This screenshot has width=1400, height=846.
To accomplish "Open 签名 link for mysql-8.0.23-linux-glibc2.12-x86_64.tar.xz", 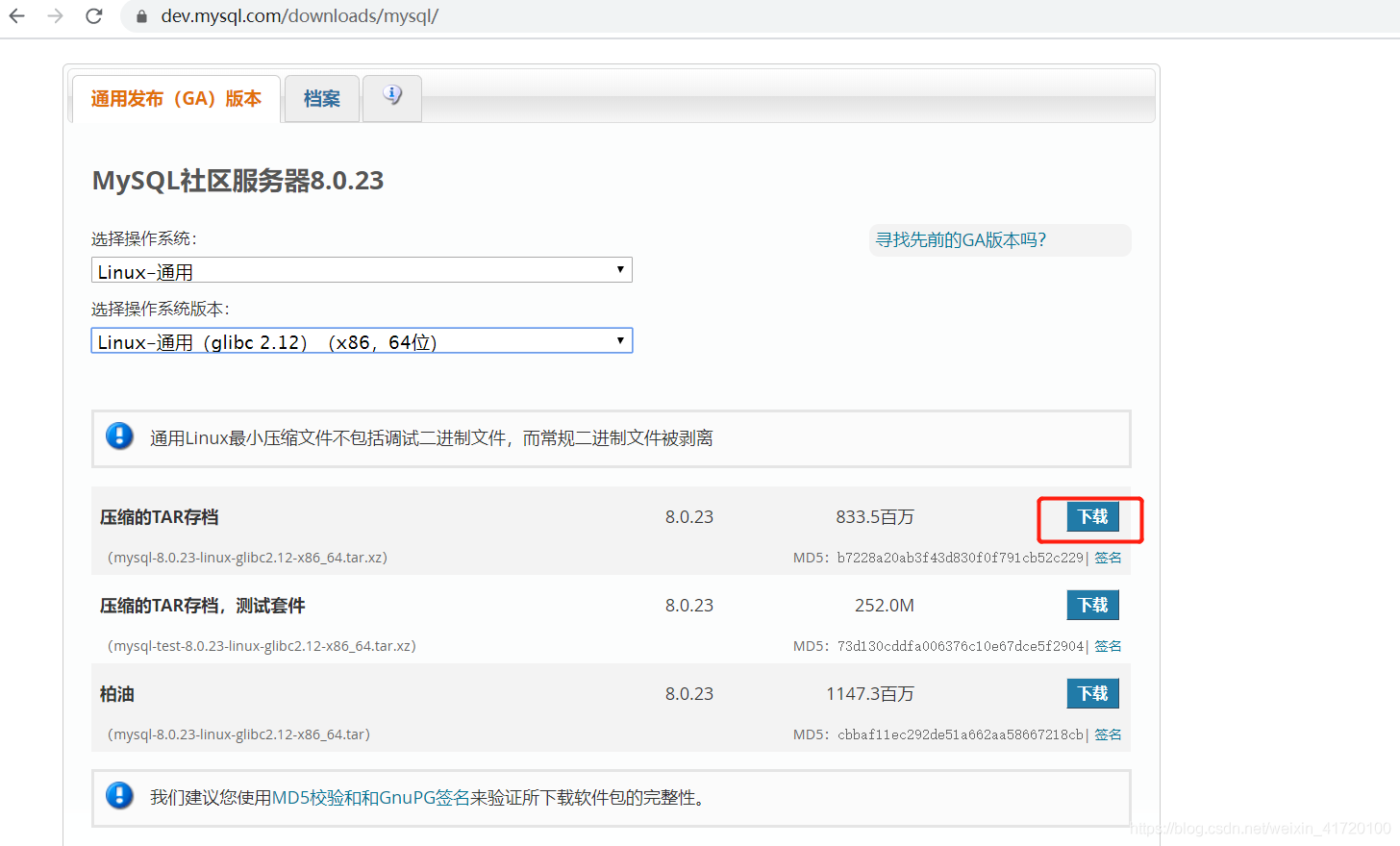I will pyautogui.click(x=1108, y=558).
